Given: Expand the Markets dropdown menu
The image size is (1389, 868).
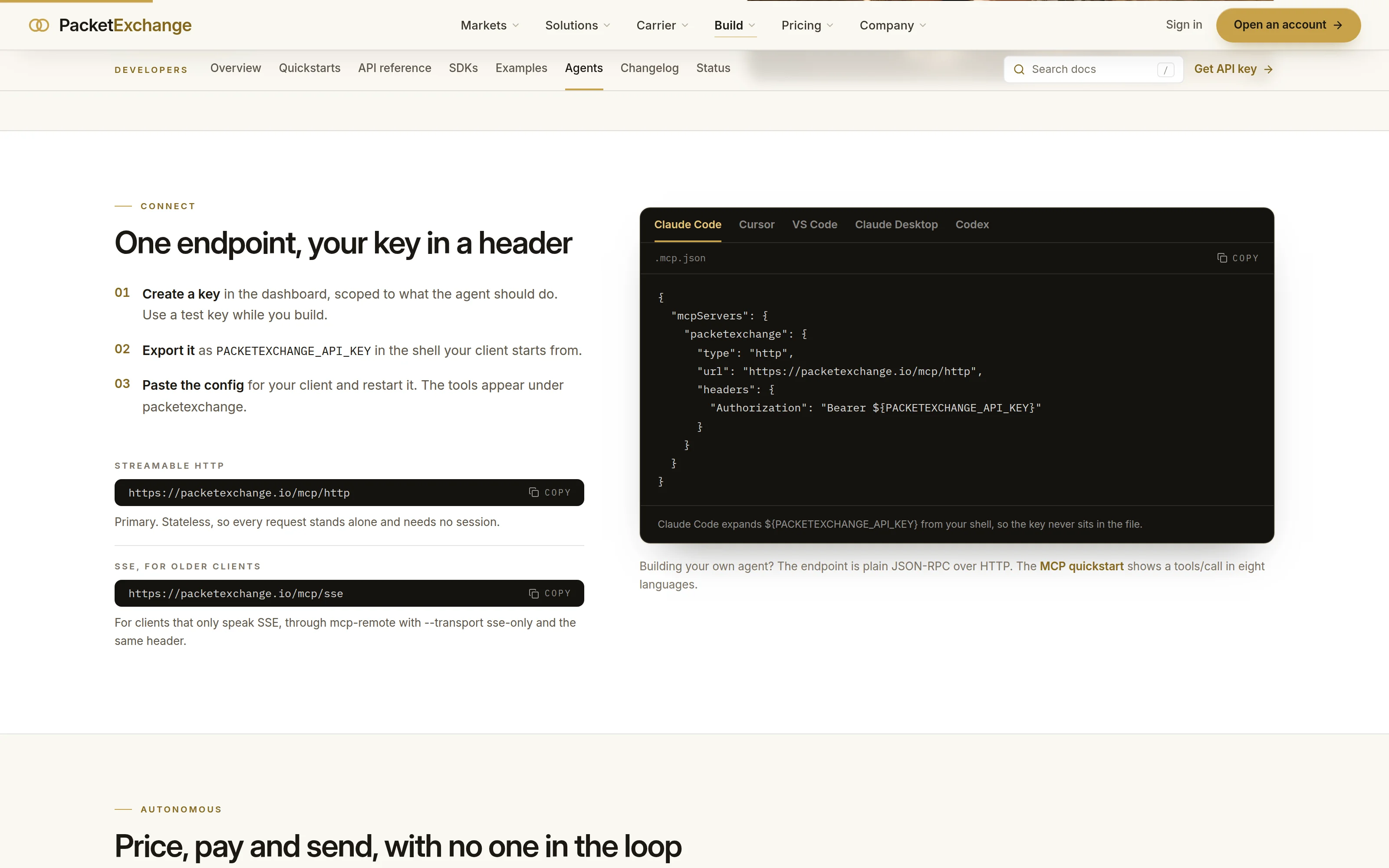Looking at the screenshot, I should point(490,25).
